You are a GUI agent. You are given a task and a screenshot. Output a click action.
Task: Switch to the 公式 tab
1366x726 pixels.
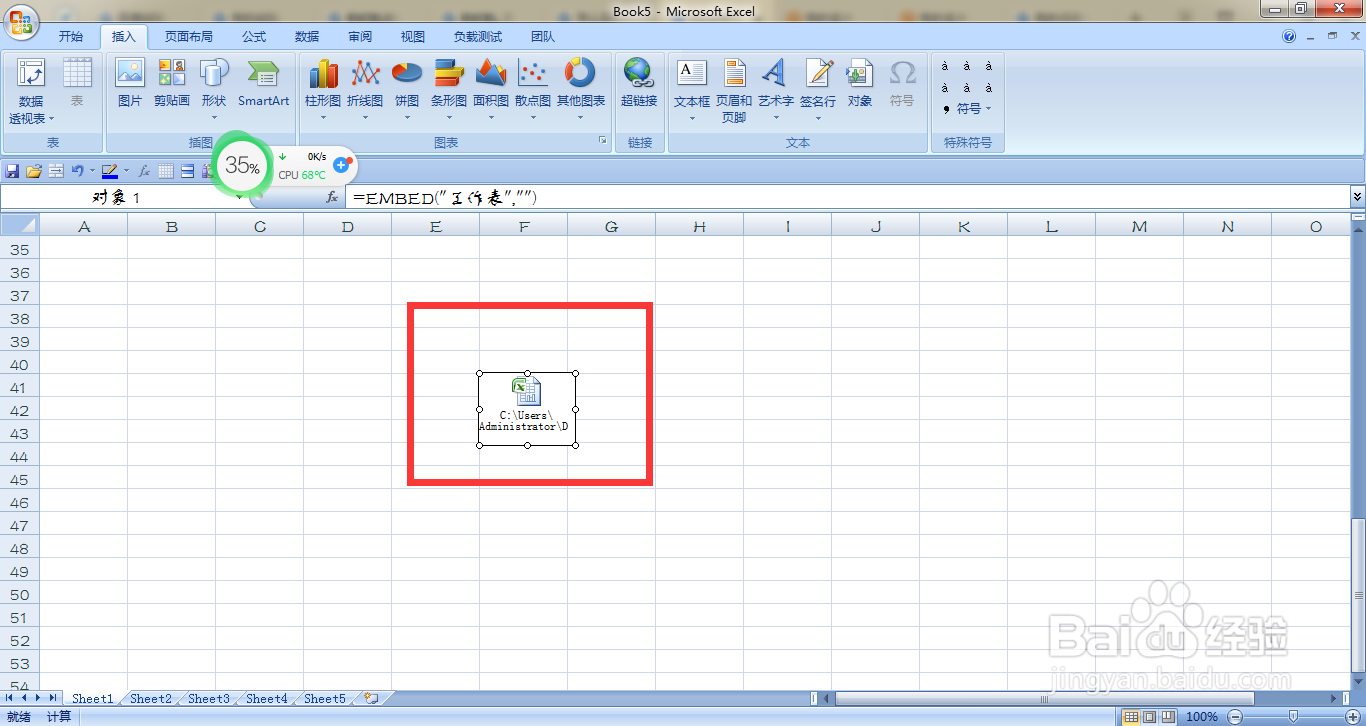[254, 37]
